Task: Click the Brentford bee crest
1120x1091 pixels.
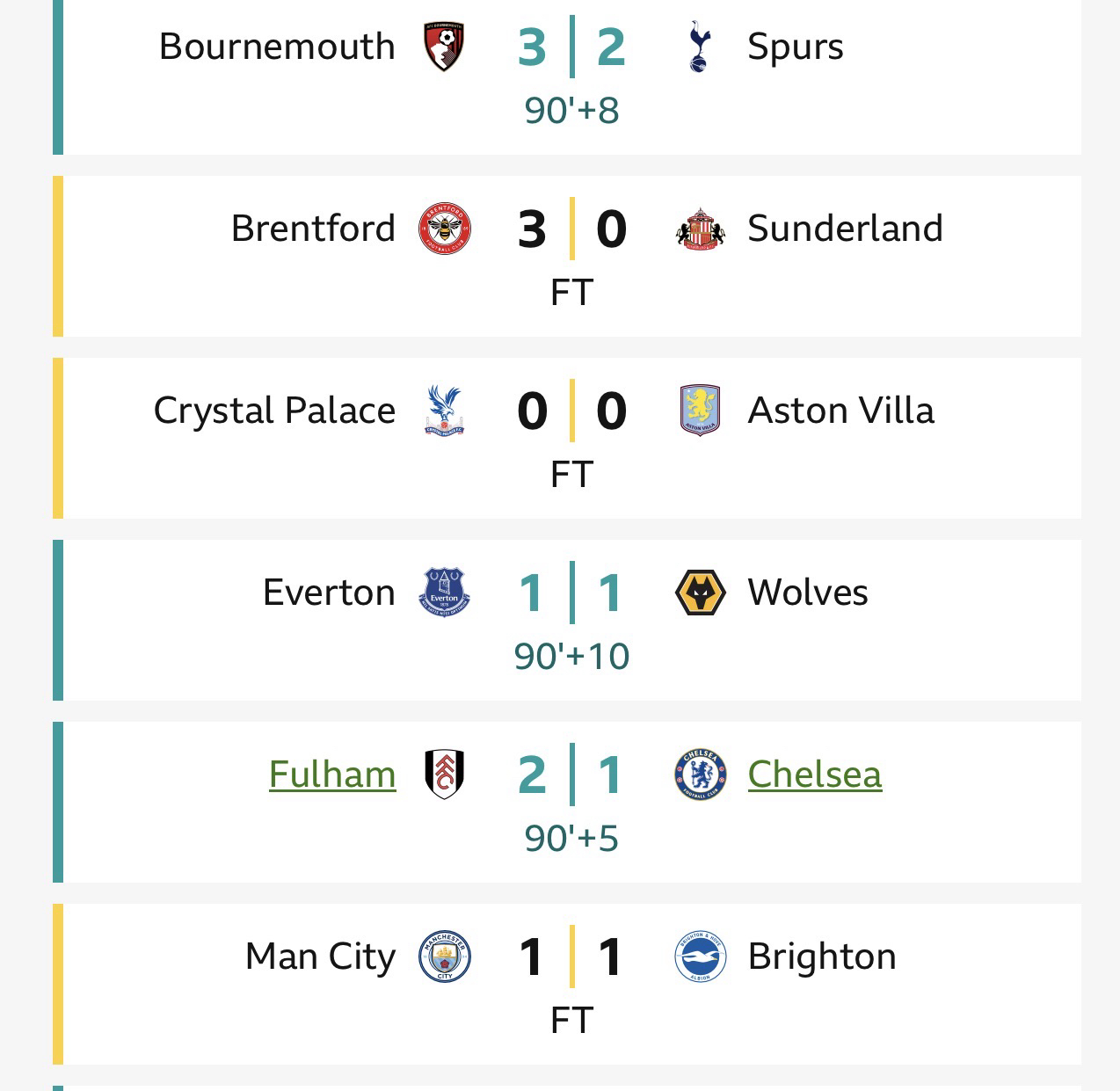Action: 444,229
